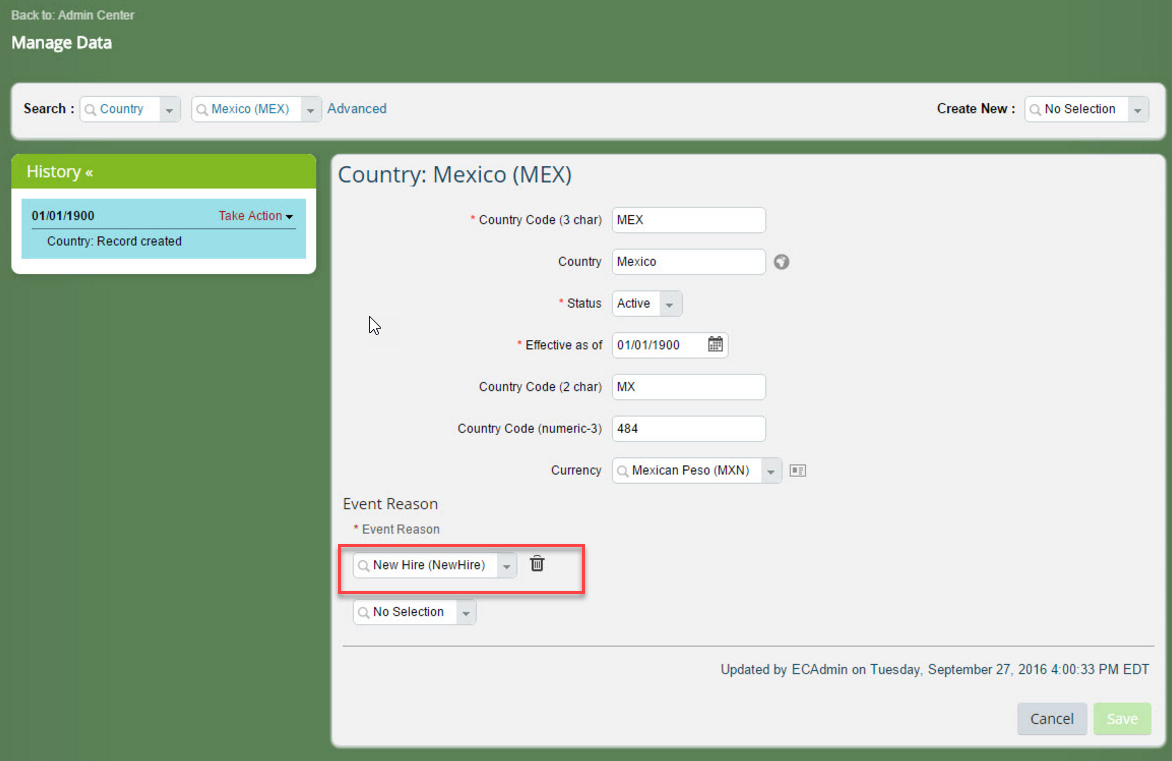Click the details card icon beside Currency

(x=798, y=470)
